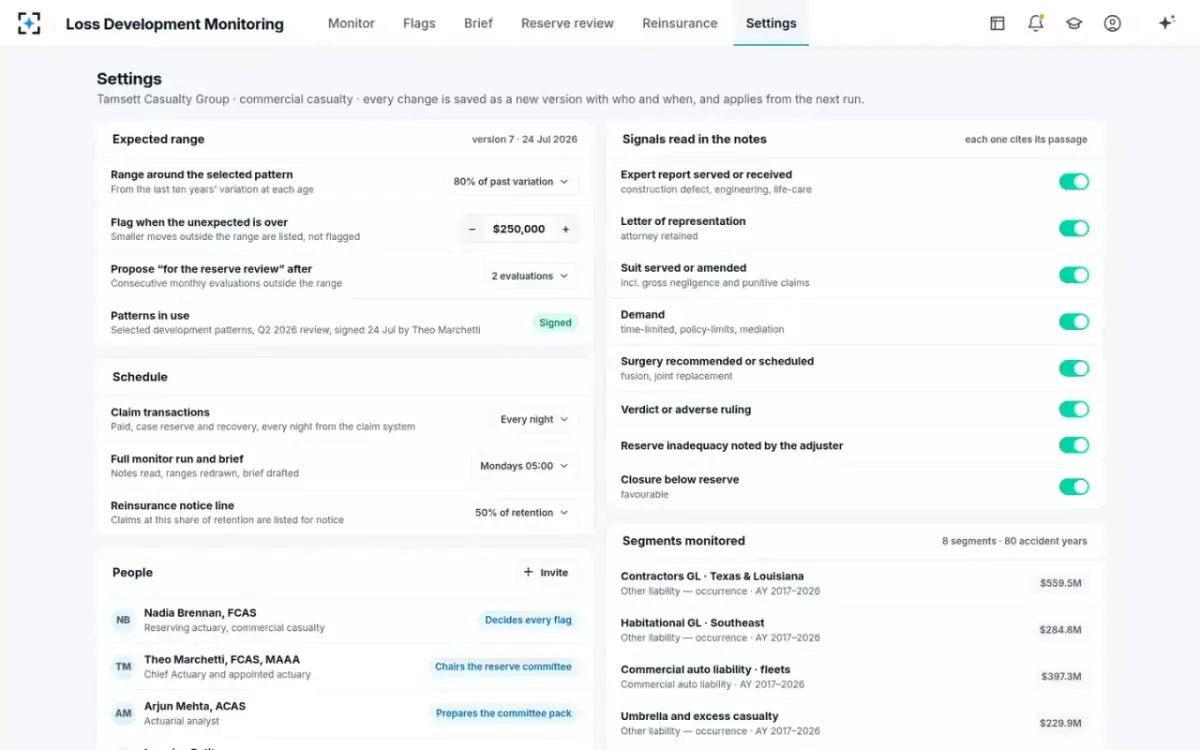Select Habitational GL Southeast segment
Viewport: 1200px width, 750px height.
[x=855, y=630]
